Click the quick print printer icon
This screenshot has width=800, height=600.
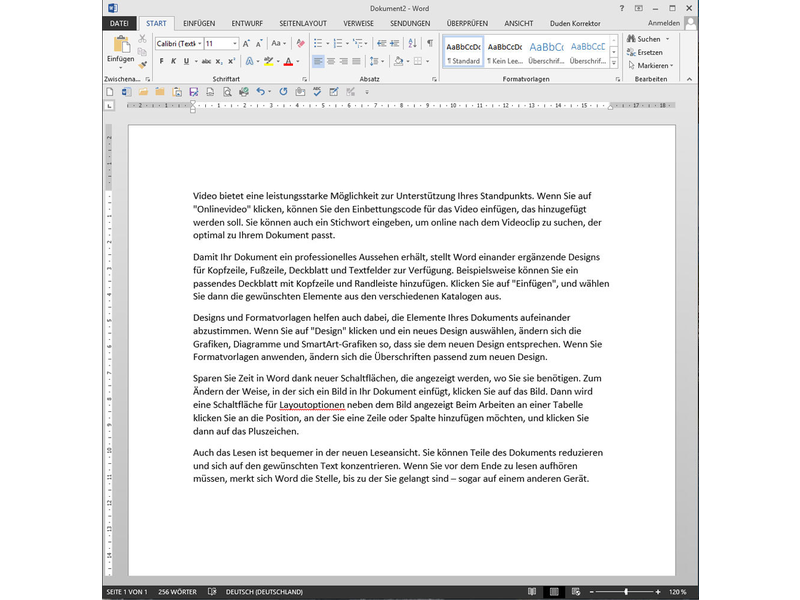click(244, 92)
